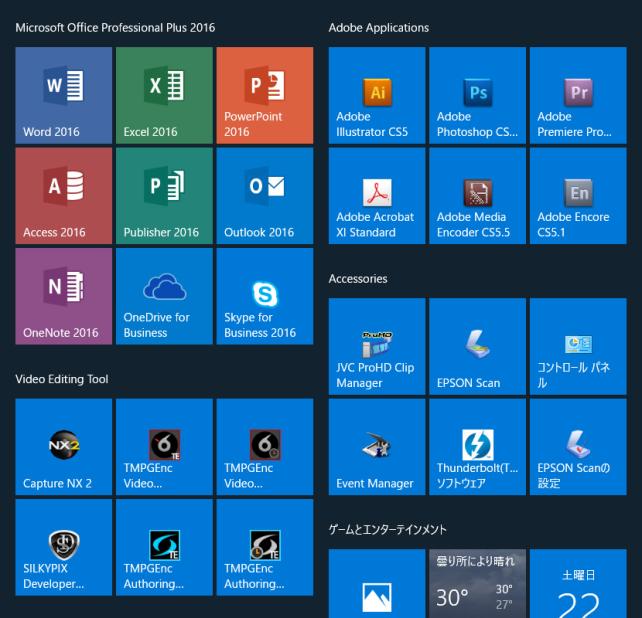This screenshot has width=642, height=618.
Task: Open the Word 2016 tile
Action: point(63,95)
